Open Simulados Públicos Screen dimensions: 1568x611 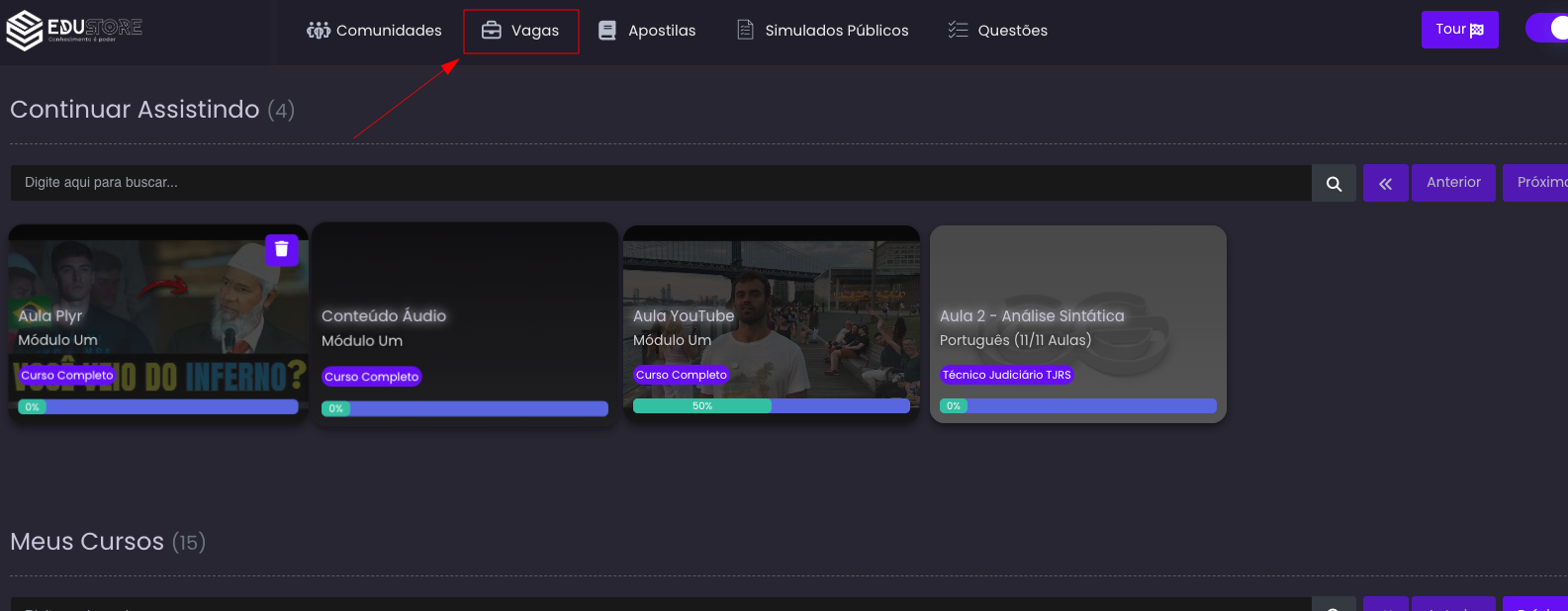click(823, 31)
